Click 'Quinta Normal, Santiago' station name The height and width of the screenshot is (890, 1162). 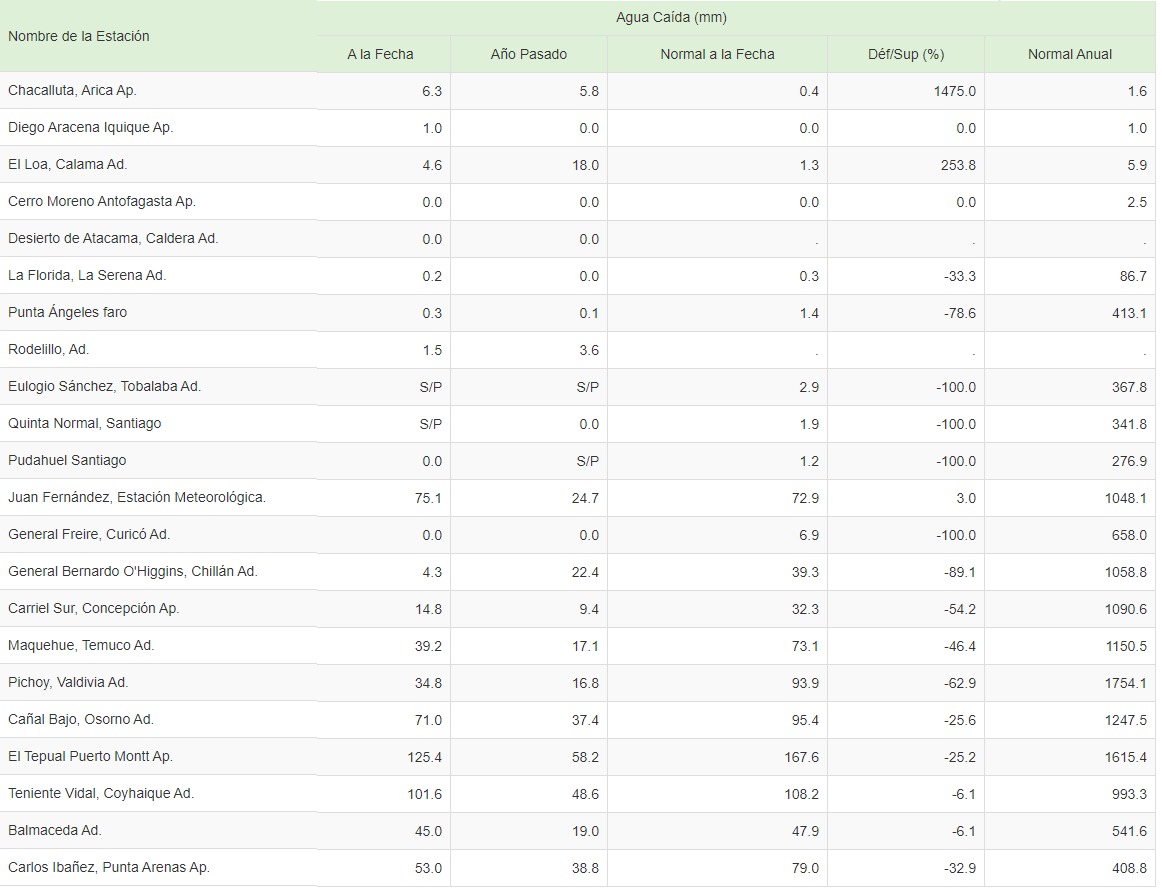84,424
